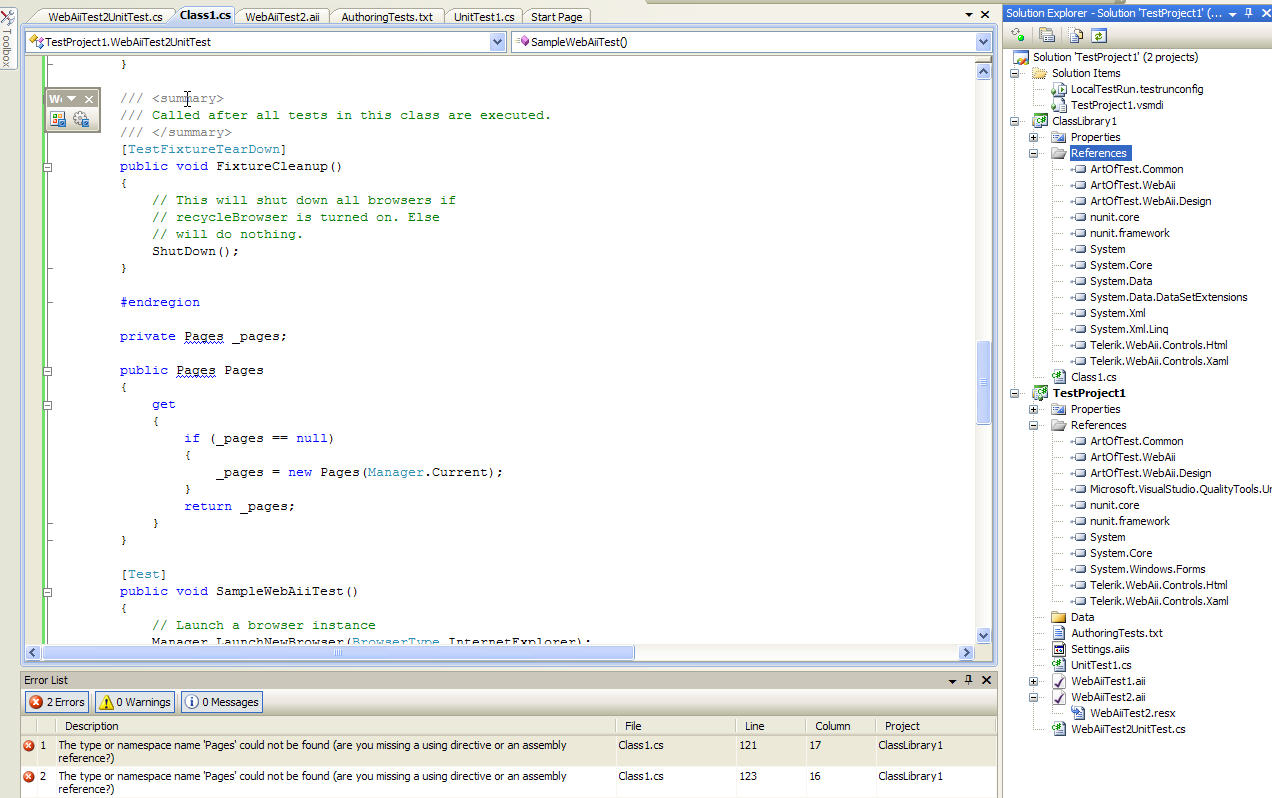
Task: Collapse the FixtureCleanup method in editor
Action: [x=47, y=167]
